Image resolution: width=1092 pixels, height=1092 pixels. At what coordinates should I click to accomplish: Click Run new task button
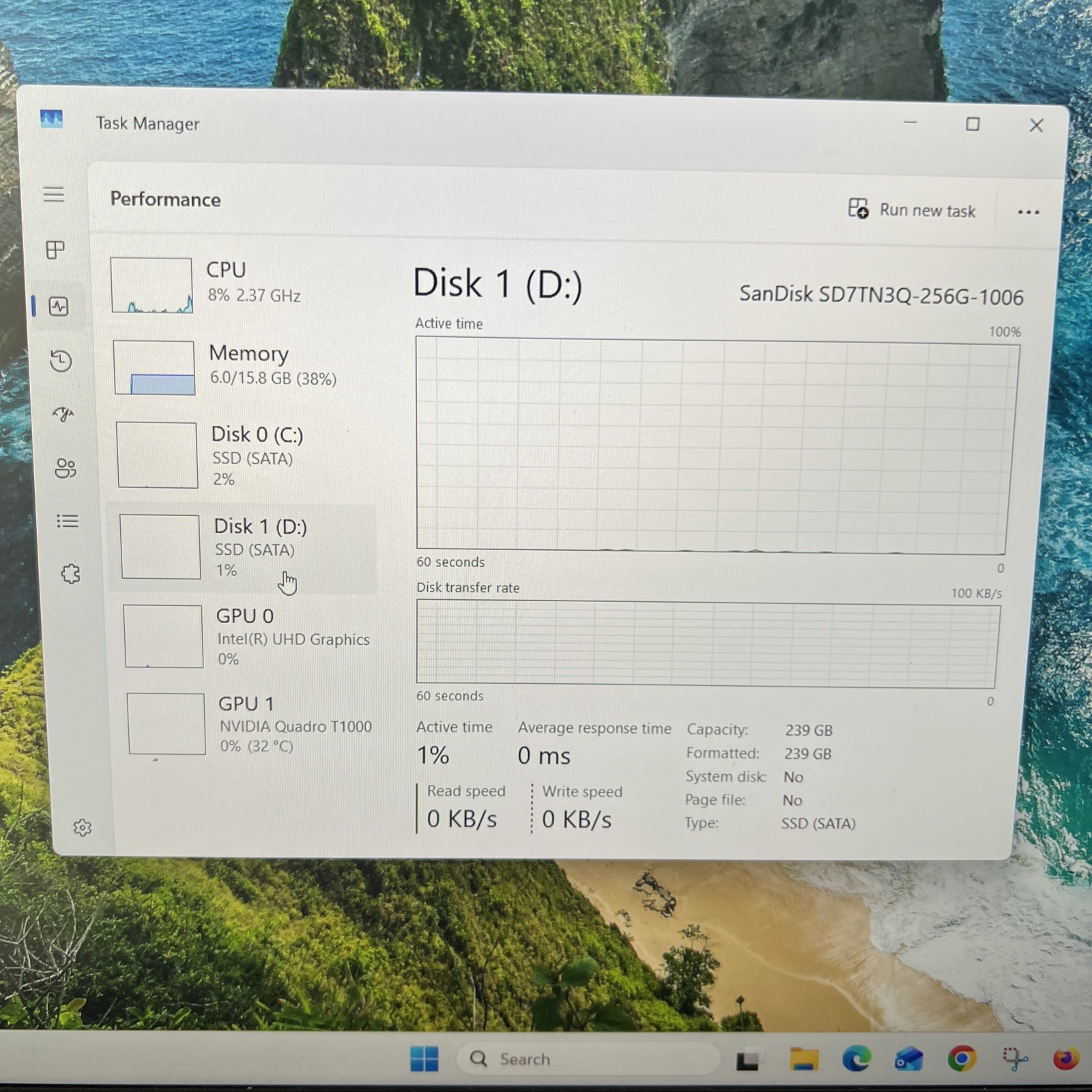(912, 210)
